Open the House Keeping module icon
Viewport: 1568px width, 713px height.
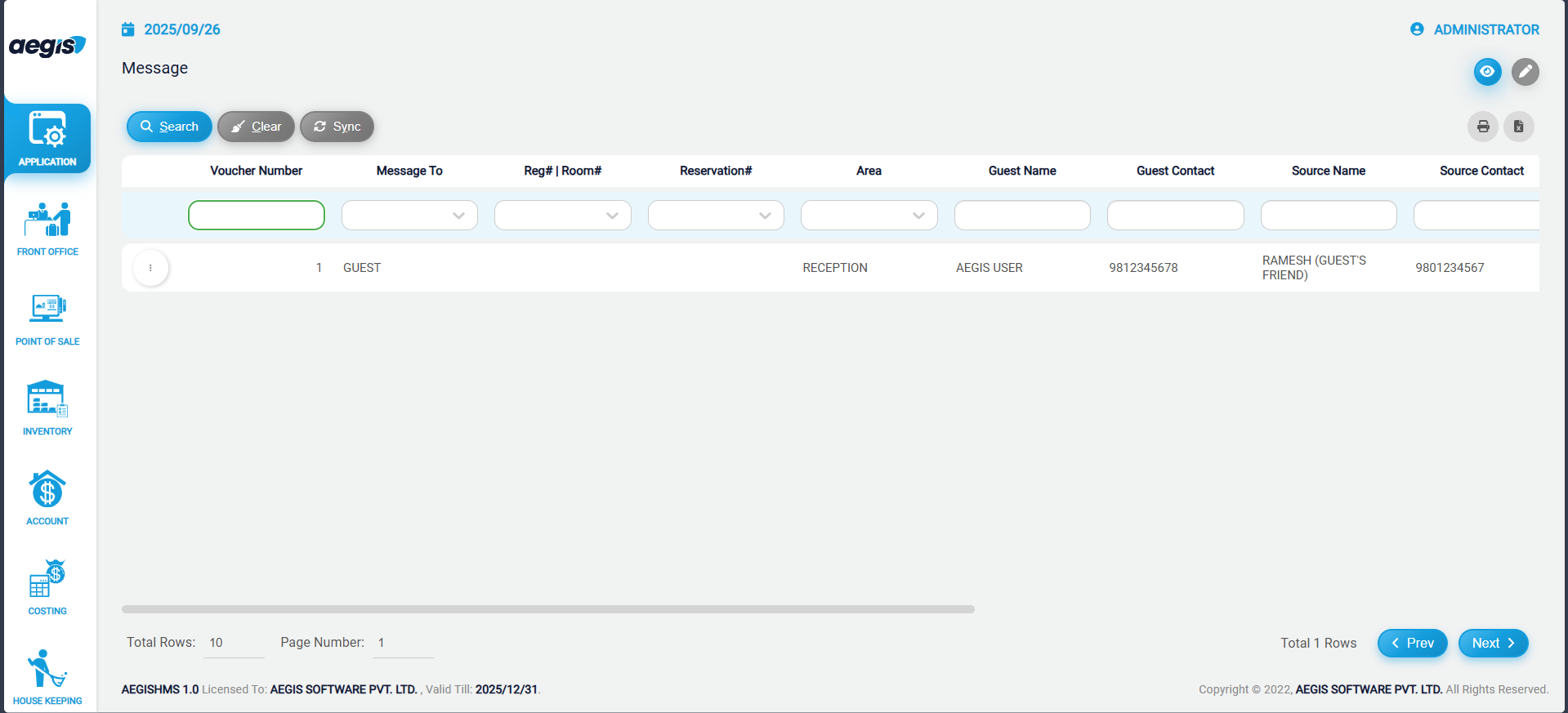(47, 670)
